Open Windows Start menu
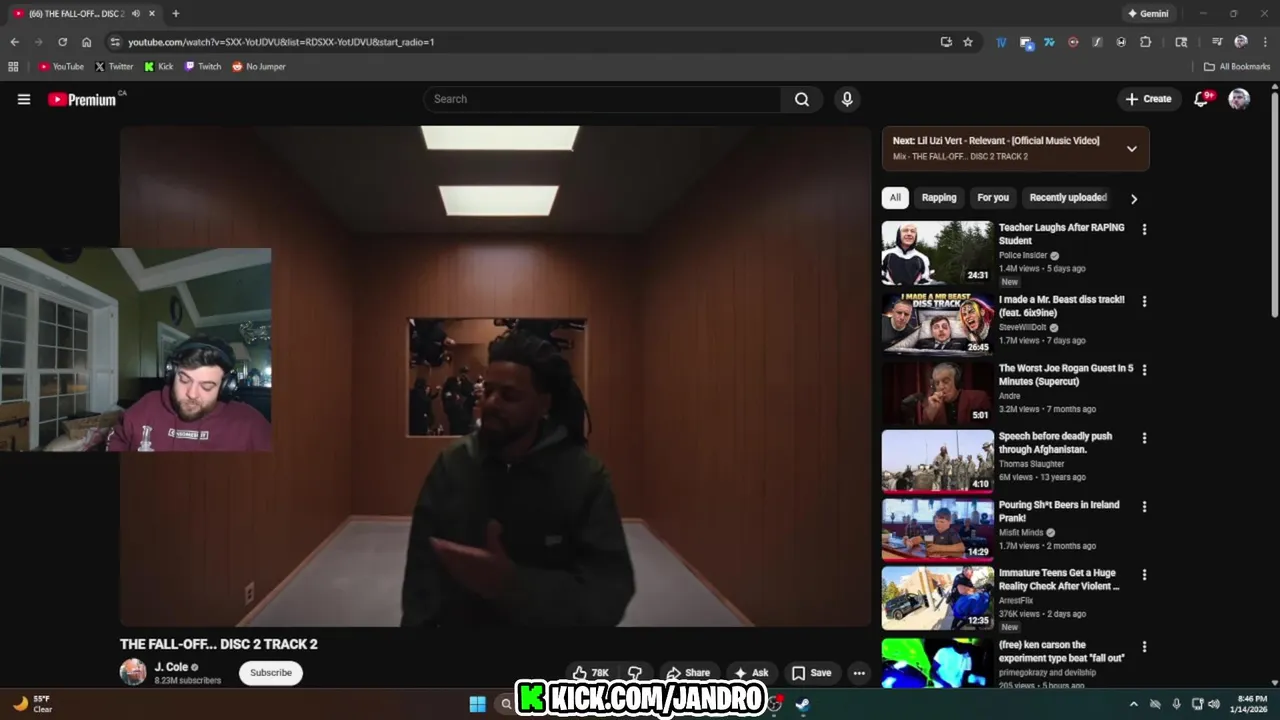Screen dimensions: 1280x720 pos(478,704)
